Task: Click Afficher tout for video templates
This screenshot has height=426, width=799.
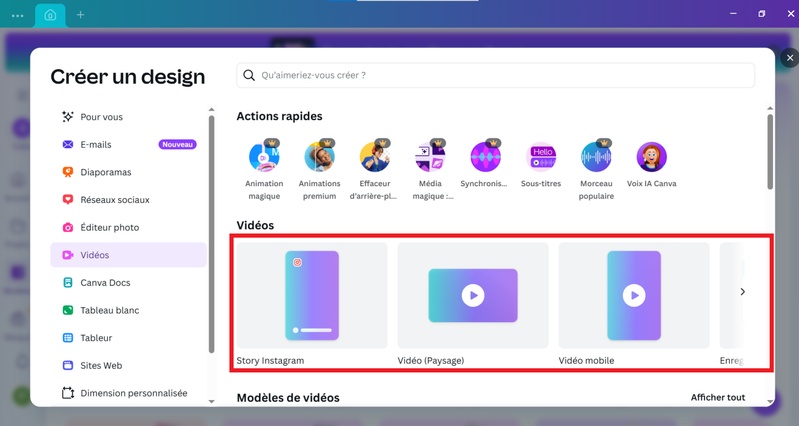Action: point(717,397)
